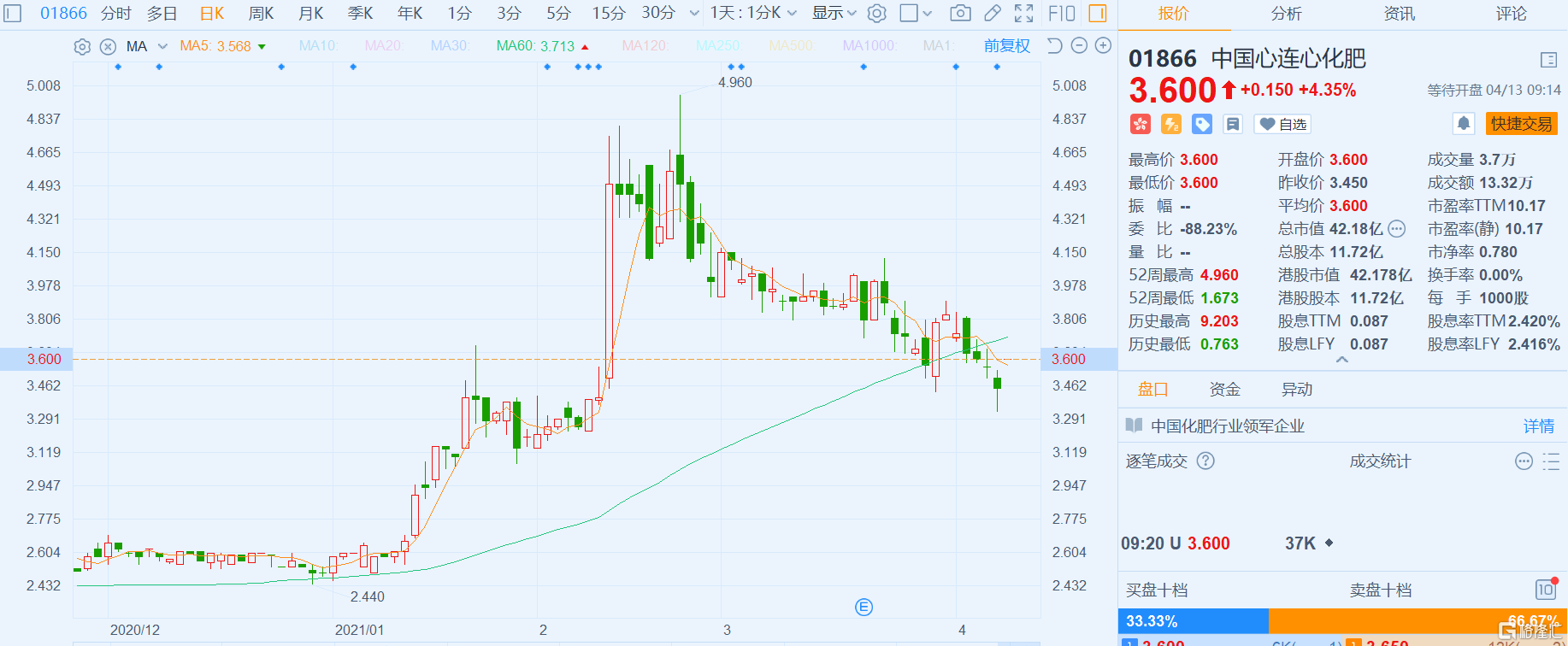Image resolution: width=1568 pixels, height=646 pixels.
Task: Toggle the left sidebar panel
Action: point(12,13)
